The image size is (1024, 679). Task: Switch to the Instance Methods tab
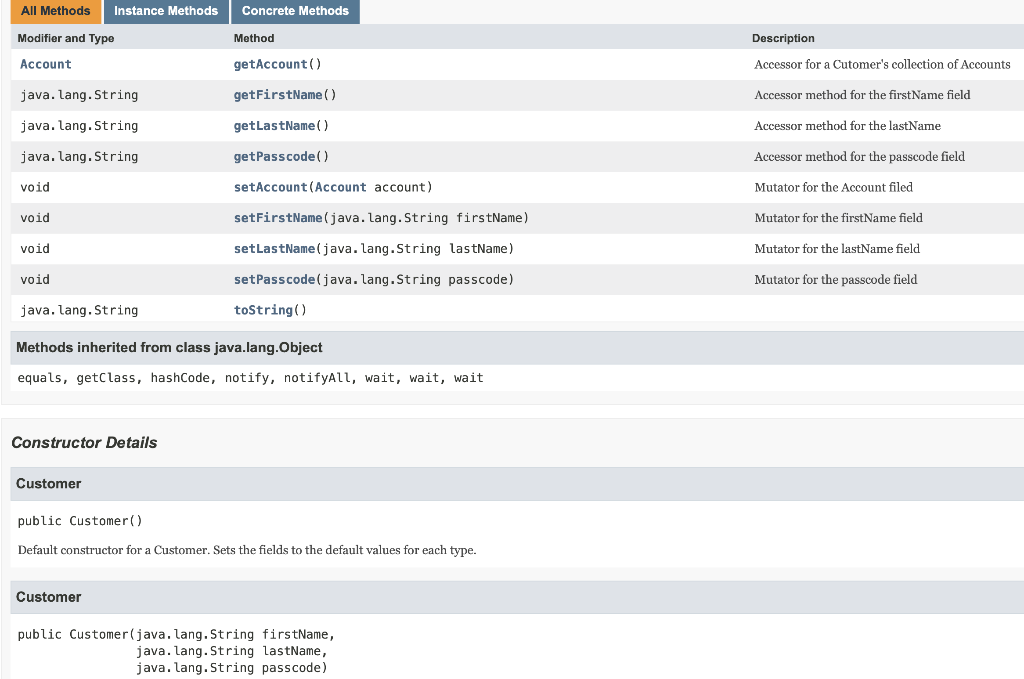click(x=166, y=11)
